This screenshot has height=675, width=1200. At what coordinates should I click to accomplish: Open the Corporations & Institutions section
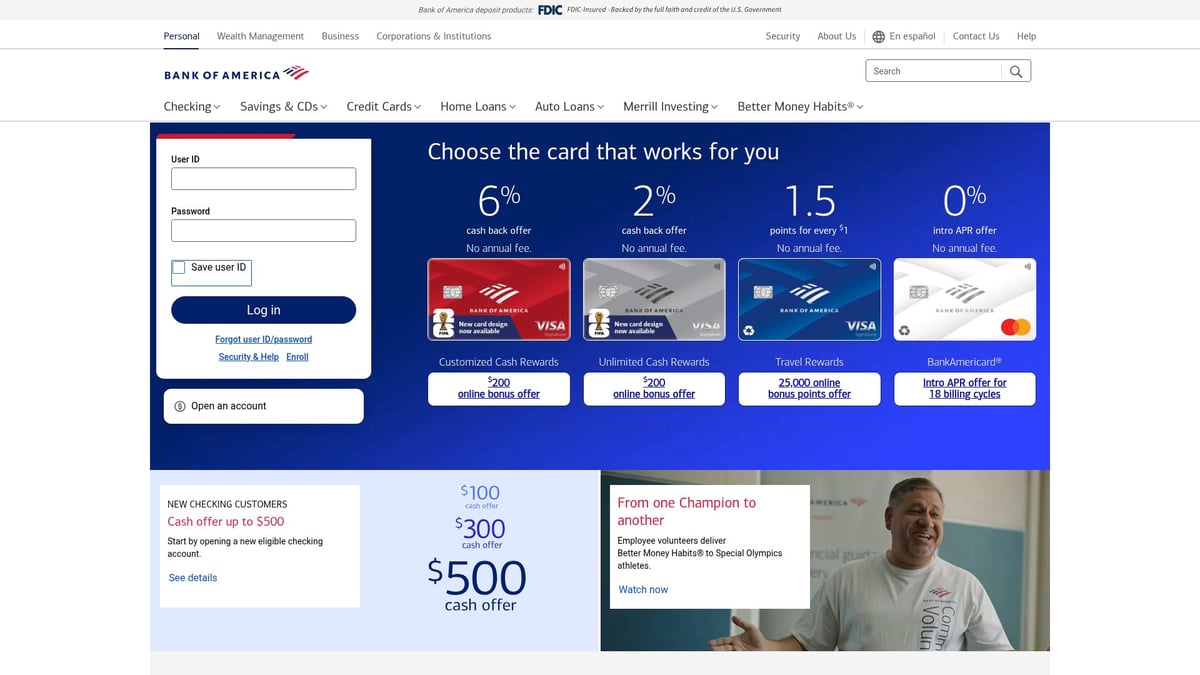(433, 36)
